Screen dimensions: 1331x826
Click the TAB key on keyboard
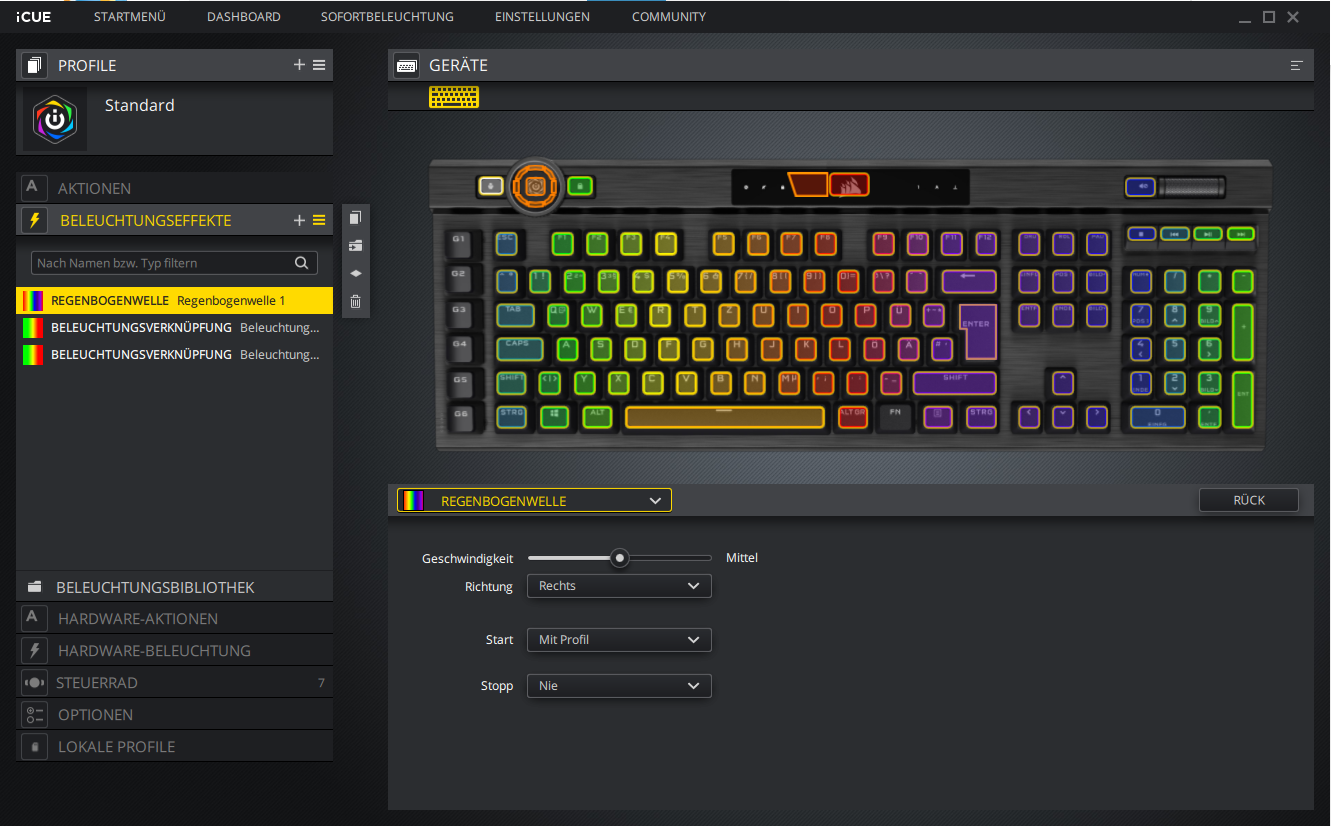(x=515, y=314)
